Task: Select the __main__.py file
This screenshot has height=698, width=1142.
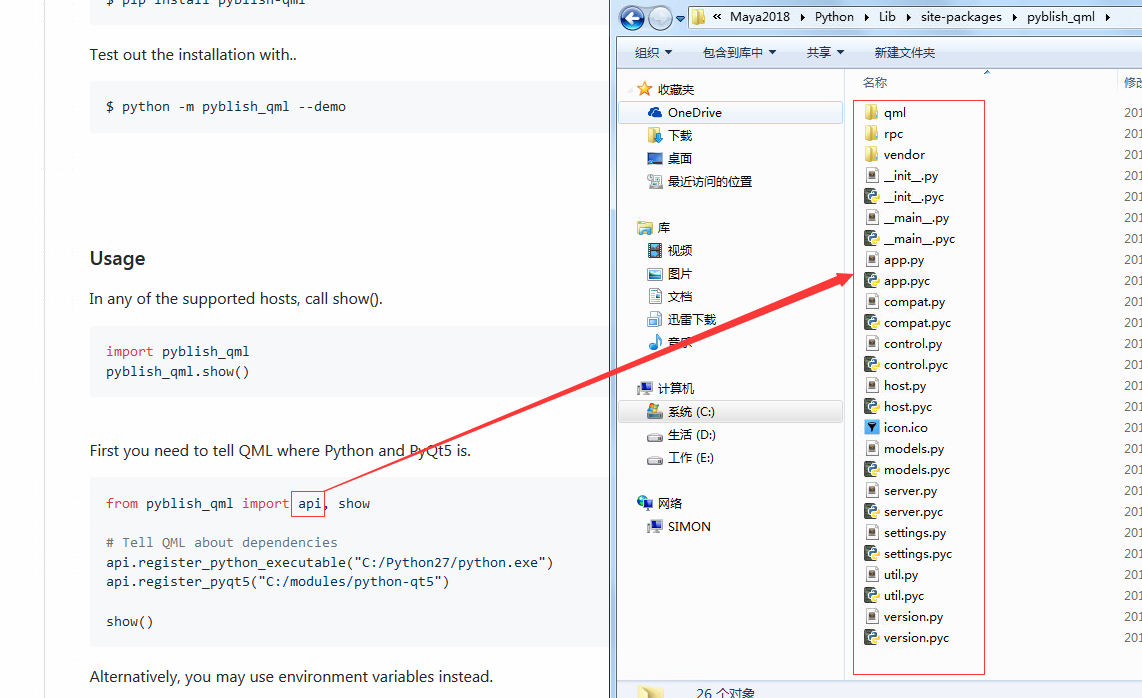Action: [x=907, y=218]
